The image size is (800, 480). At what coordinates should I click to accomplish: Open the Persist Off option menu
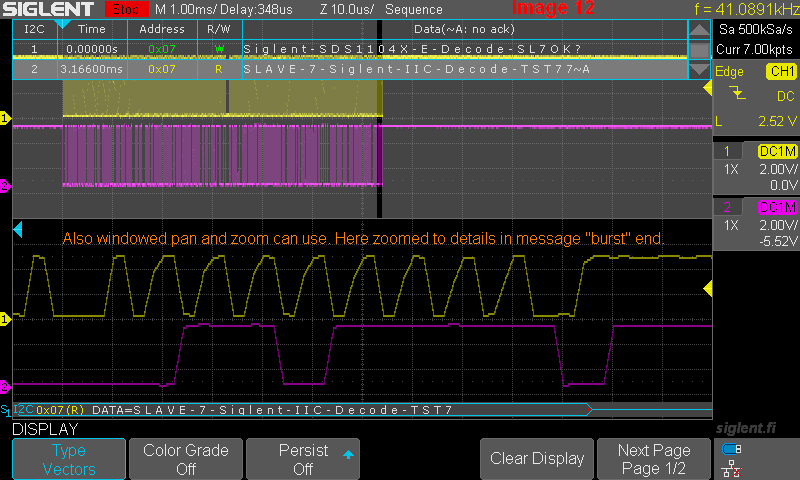point(303,459)
